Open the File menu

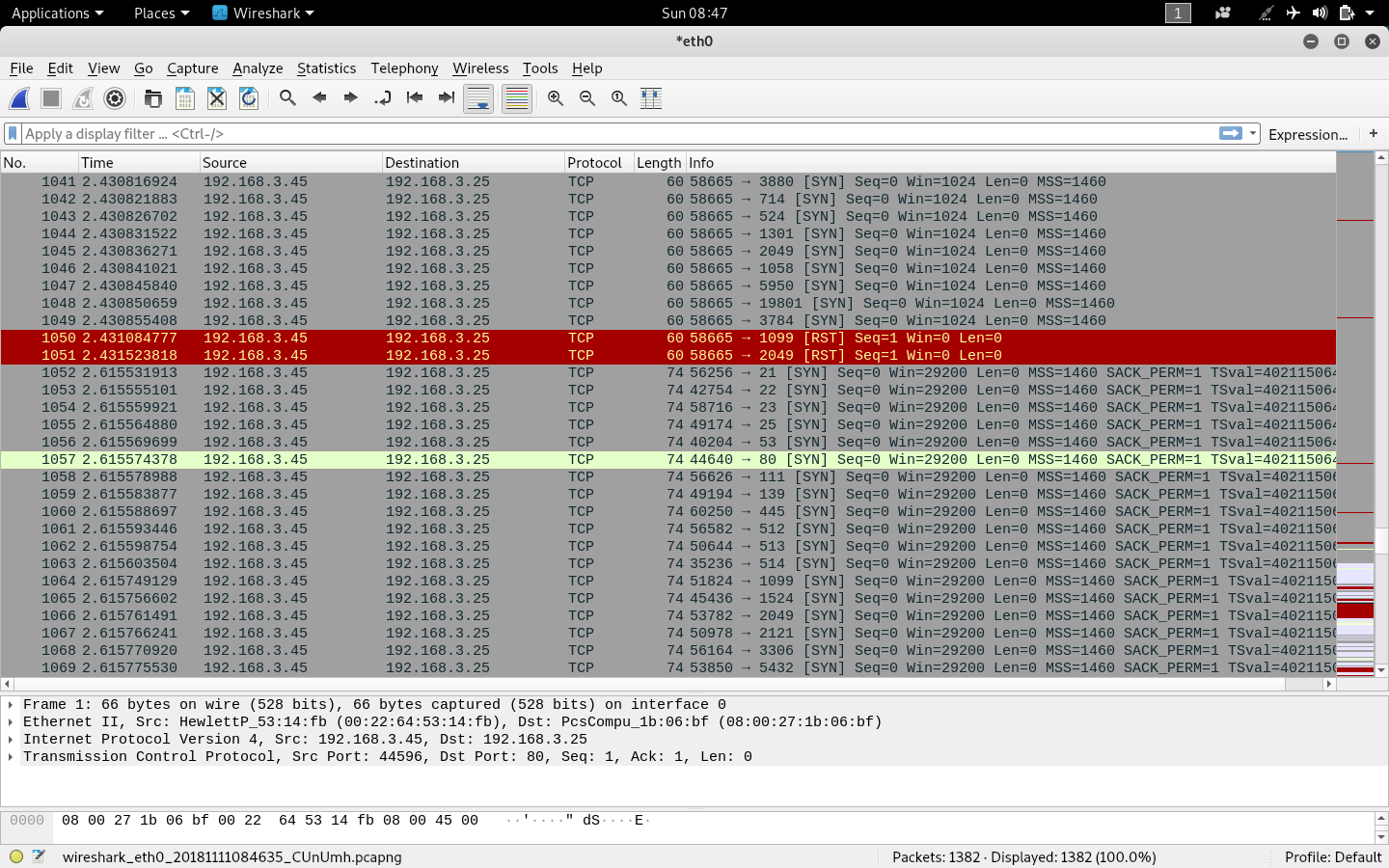[x=21, y=68]
